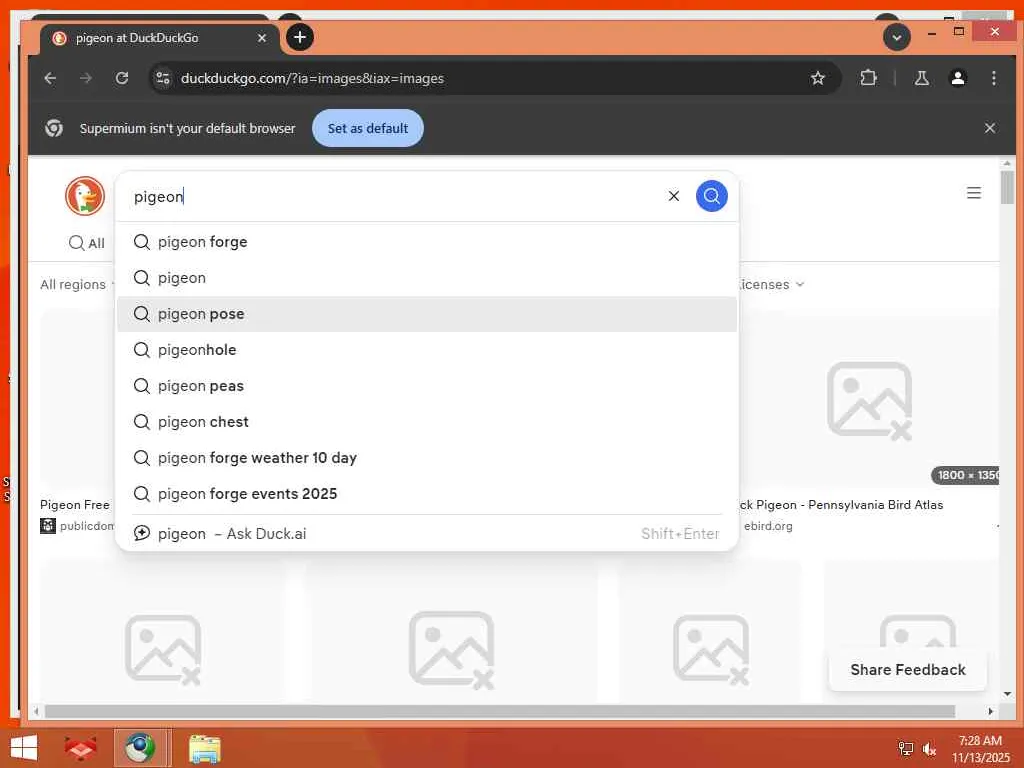
Task: Open the 1800 × 1350 image thumbnail
Action: [869, 398]
